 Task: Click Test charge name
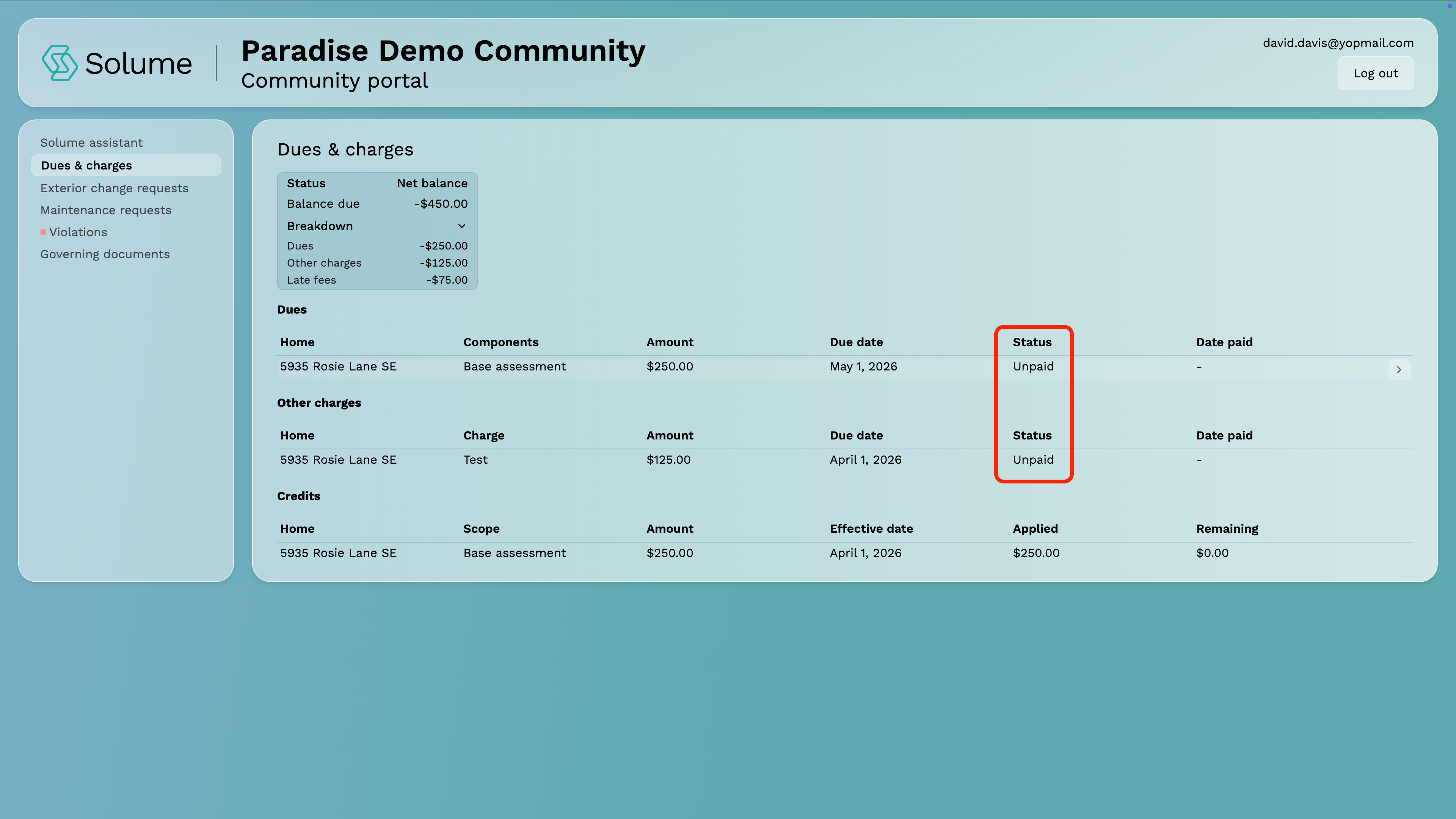475,460
